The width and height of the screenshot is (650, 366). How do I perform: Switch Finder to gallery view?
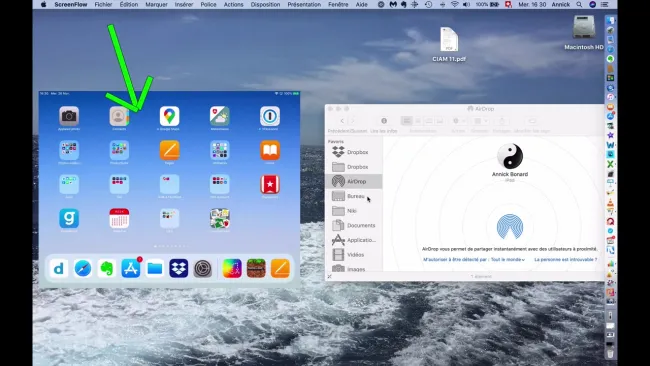pyautogui.click(x=440, y=121)
